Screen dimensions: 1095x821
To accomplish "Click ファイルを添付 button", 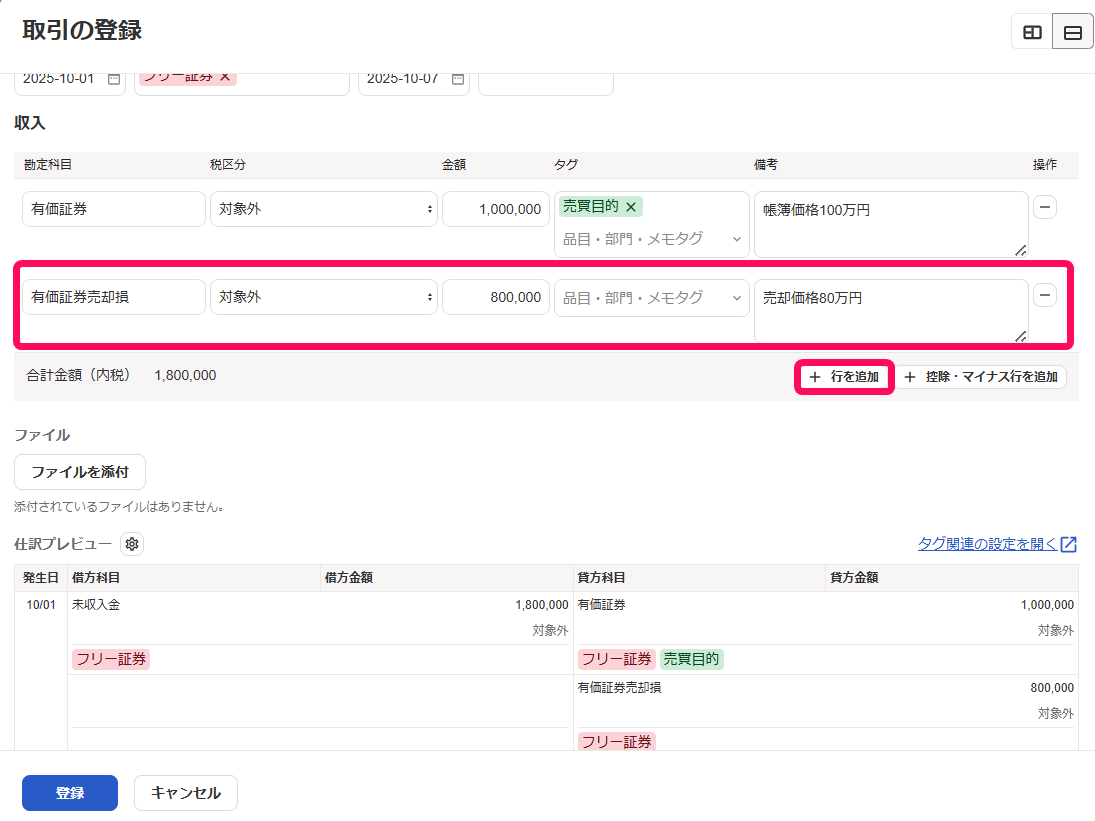I will (80, 472).
